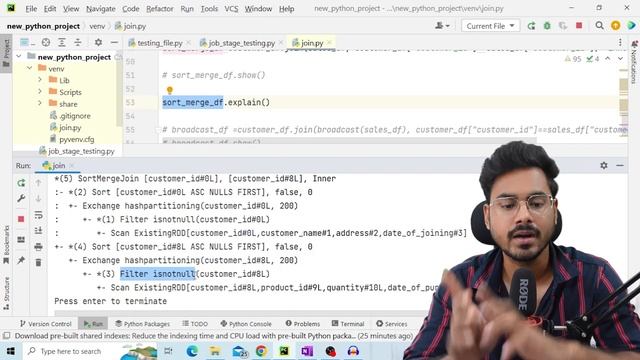Close the join.py editor tab
Screen dimensions: 640x360
[x=329, y=42]
